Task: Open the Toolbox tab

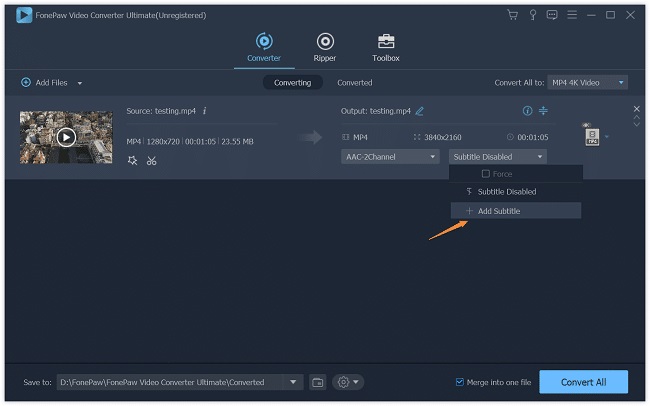Action: (386, 48)
